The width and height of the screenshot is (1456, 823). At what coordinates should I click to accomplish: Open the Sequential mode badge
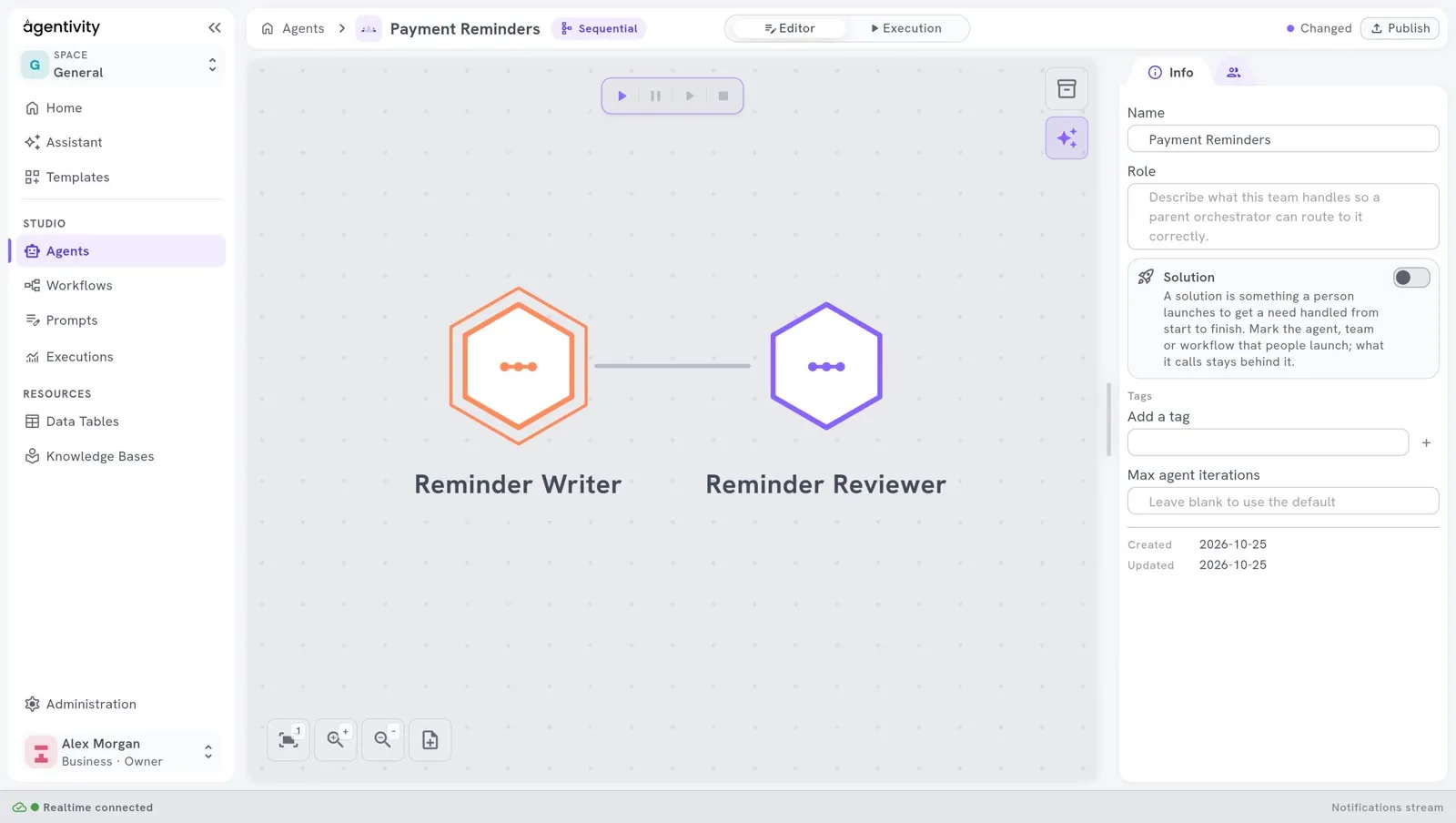(x=599, y=28)
